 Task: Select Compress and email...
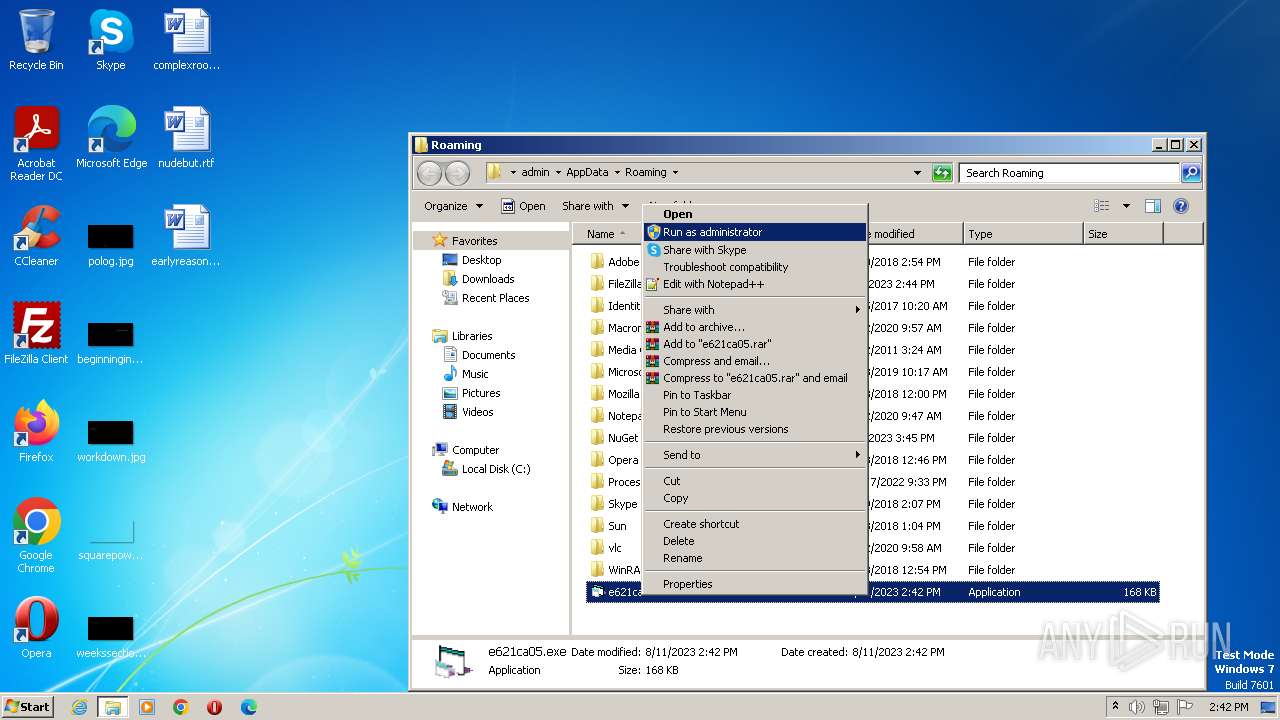tap(755, 361)
